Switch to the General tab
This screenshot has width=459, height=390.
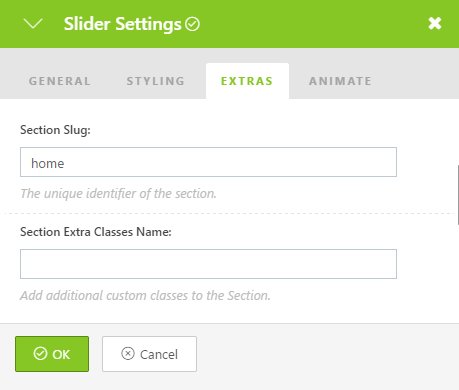coord(60,81)
